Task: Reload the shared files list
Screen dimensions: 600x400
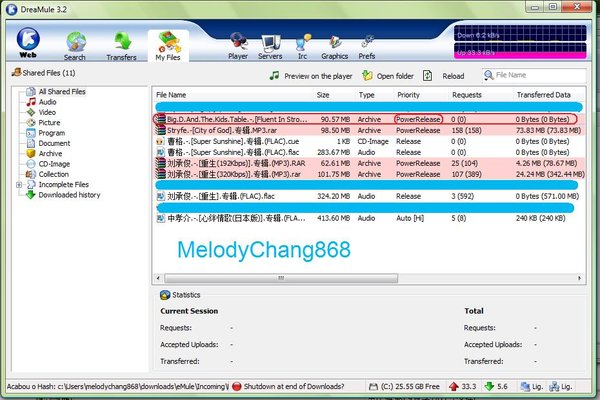Action: 444,76
